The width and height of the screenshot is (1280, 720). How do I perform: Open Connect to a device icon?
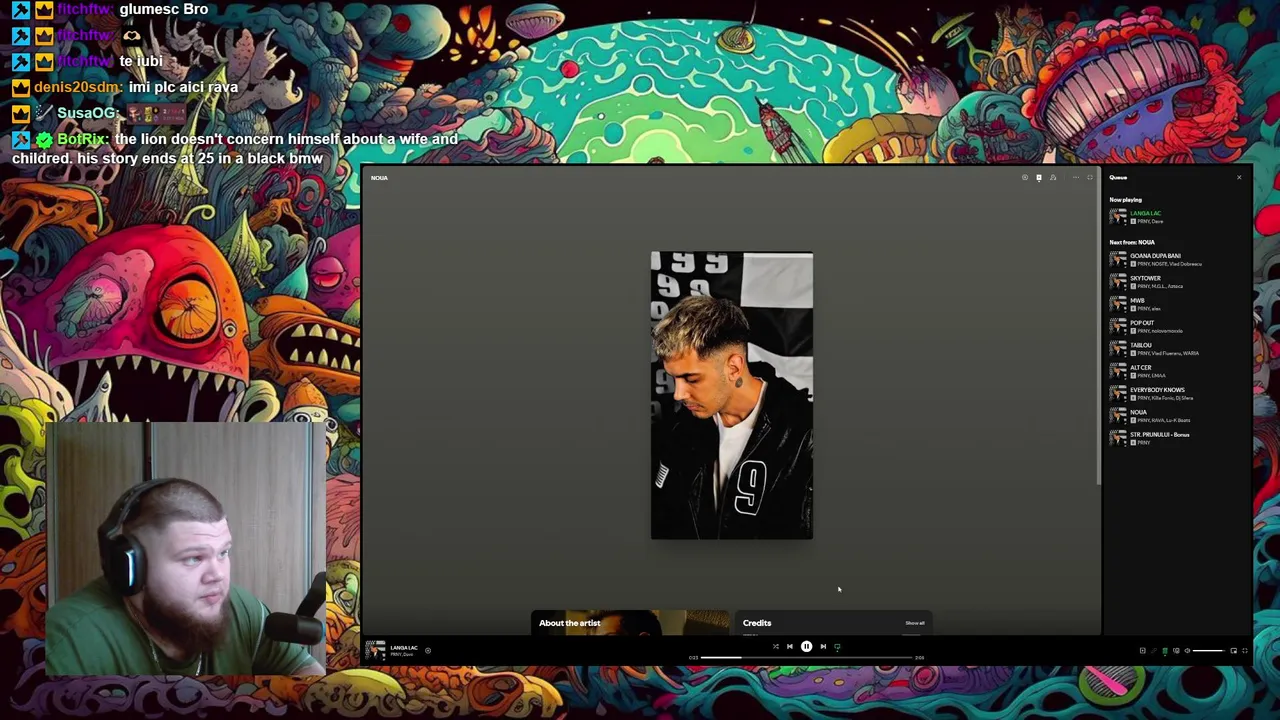[x=1176, y=651]
